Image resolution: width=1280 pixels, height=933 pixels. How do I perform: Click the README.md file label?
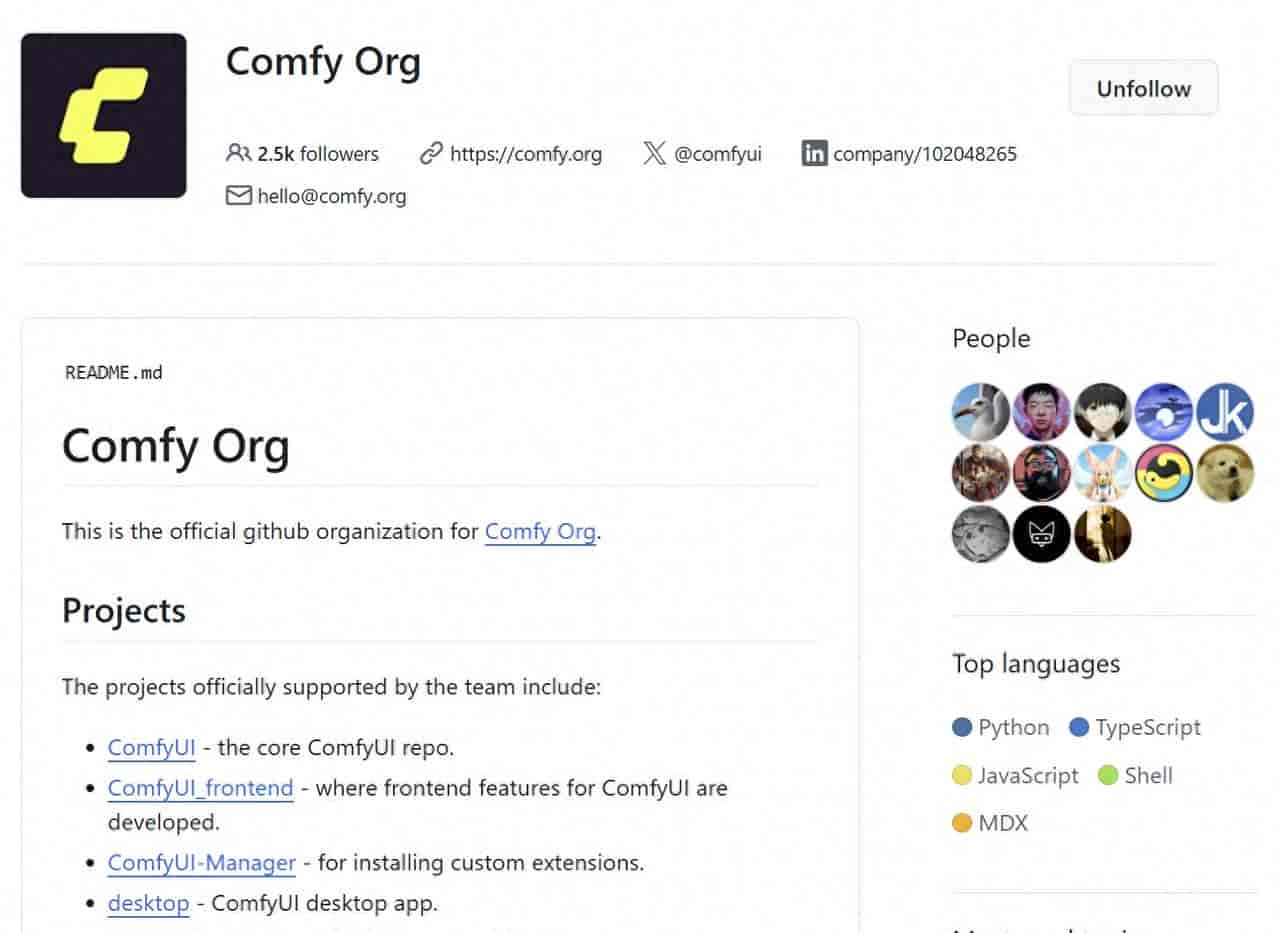(x=113, y=373)
